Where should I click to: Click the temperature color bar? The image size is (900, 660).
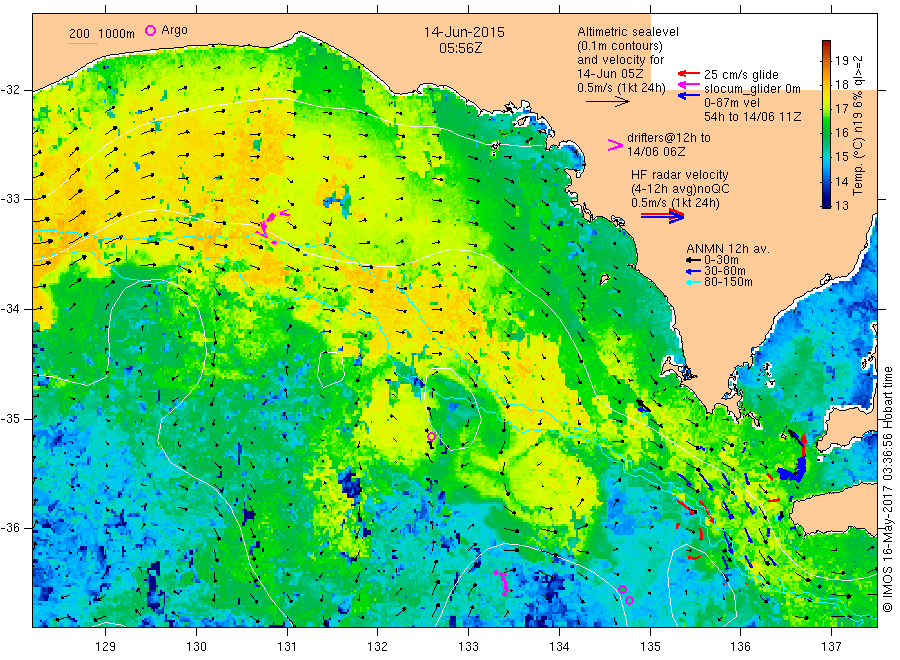[x=826, y=123]
